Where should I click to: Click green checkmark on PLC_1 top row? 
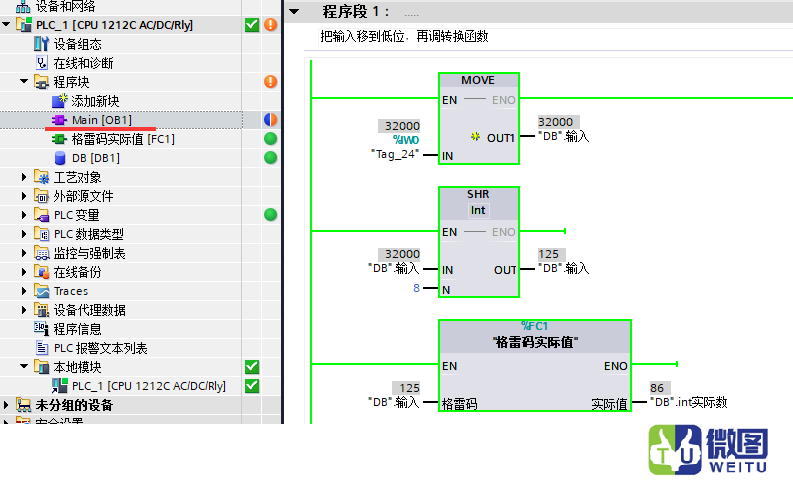point(252,24)
